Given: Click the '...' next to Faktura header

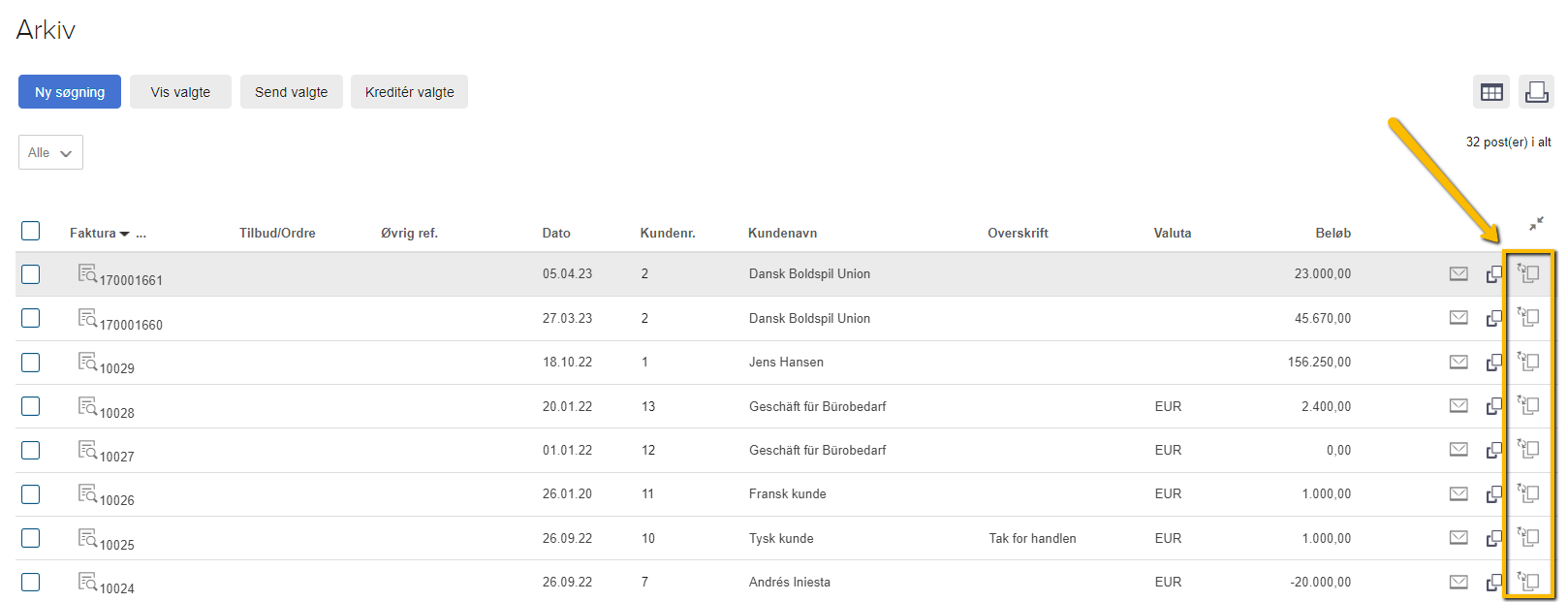Looking at the screenshot, I should [141, 234].
